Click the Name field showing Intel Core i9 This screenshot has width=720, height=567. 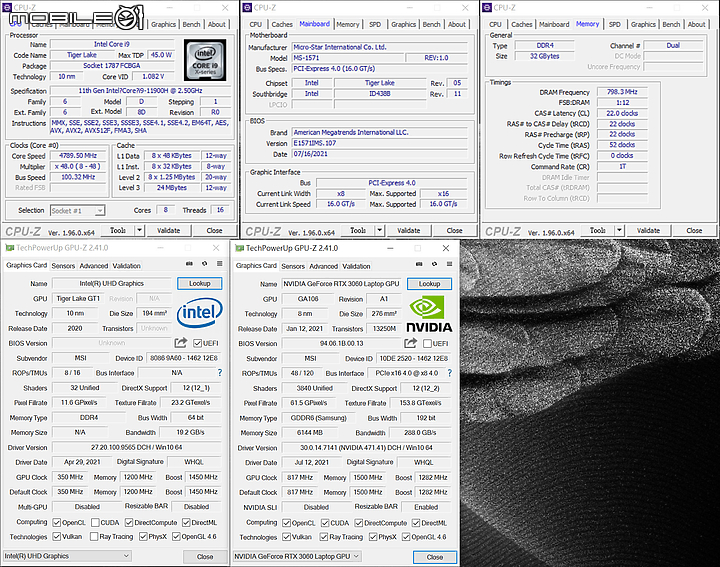point(112,44)
